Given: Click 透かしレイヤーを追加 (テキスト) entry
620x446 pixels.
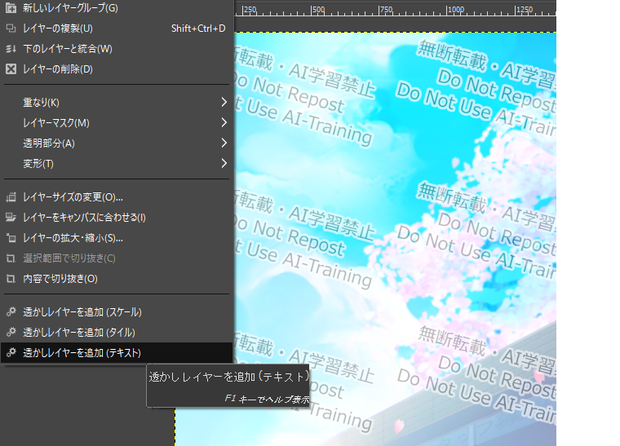Looking at the screenshot, I should [x=117, y=353].
